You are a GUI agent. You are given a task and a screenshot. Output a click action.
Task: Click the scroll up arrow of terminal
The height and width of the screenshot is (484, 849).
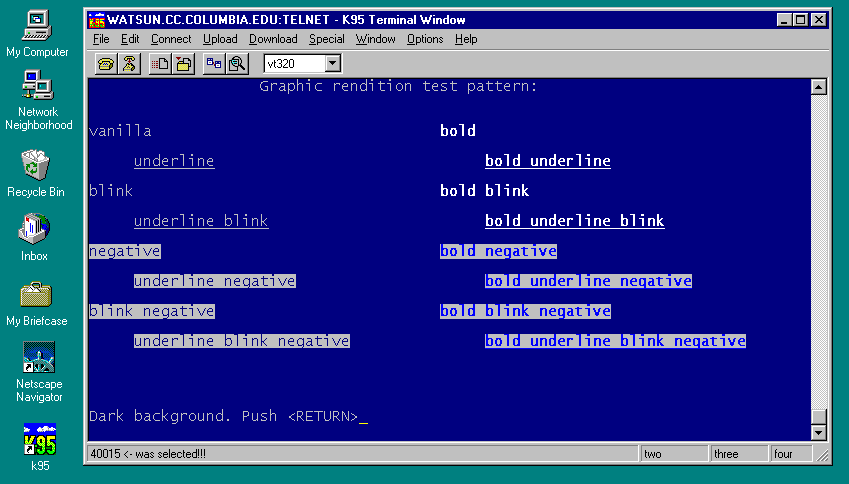pos(819,87)
